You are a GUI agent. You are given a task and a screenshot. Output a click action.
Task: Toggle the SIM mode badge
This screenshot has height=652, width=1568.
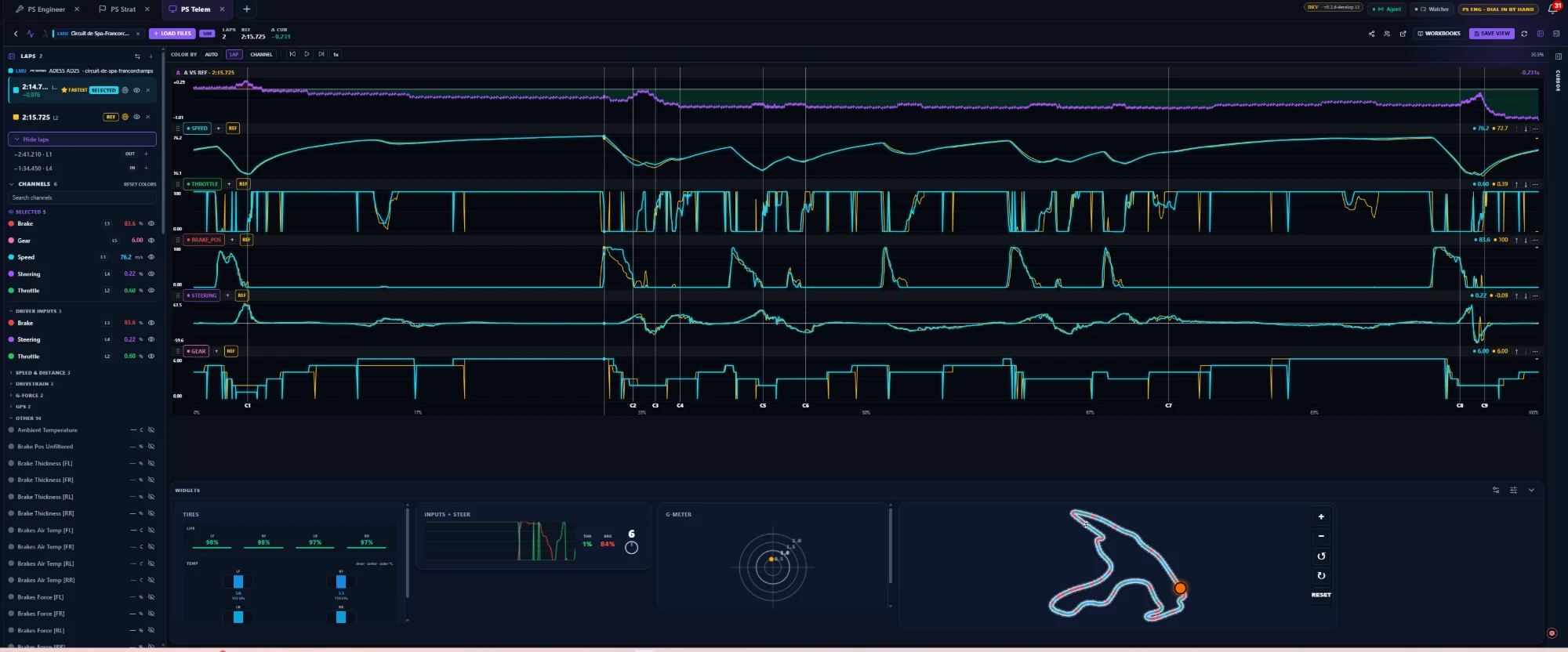click(207, 34)
